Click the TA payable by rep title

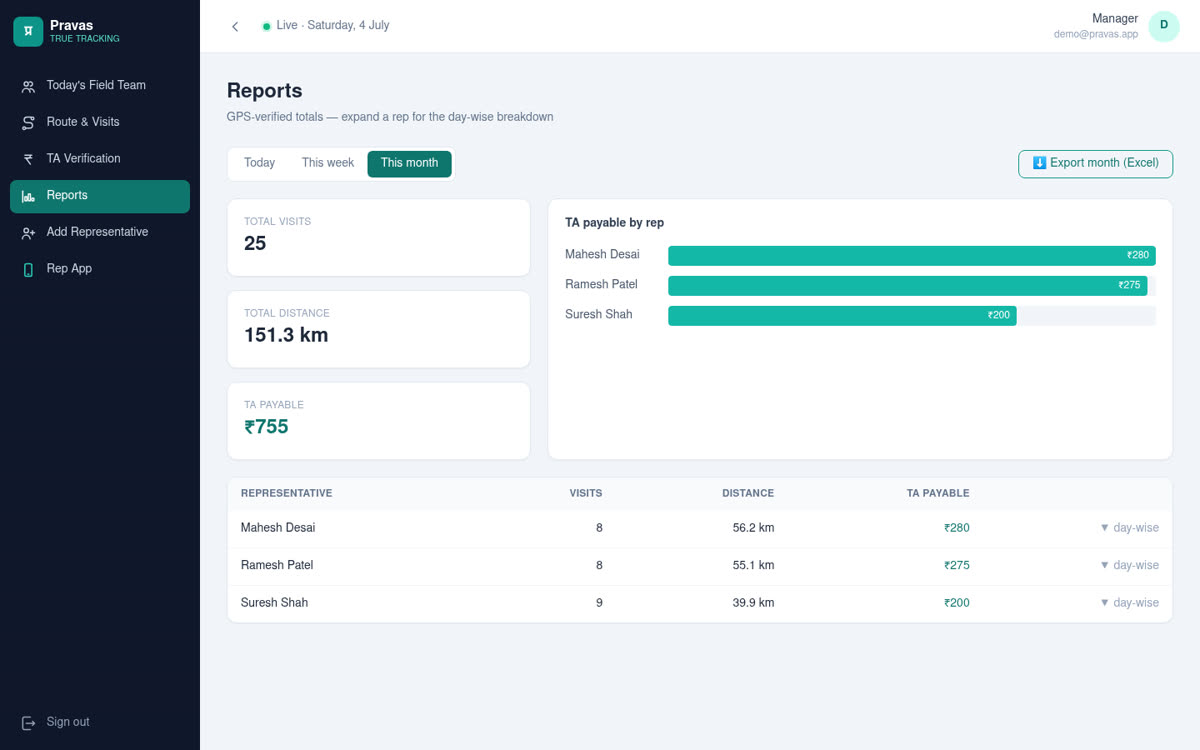pyautogui.click(x=615, y=223)
